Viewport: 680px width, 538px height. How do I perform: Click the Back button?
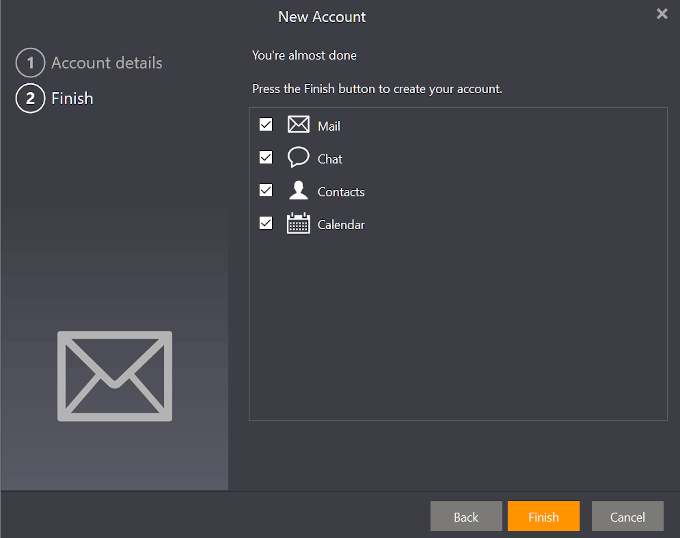466,516
